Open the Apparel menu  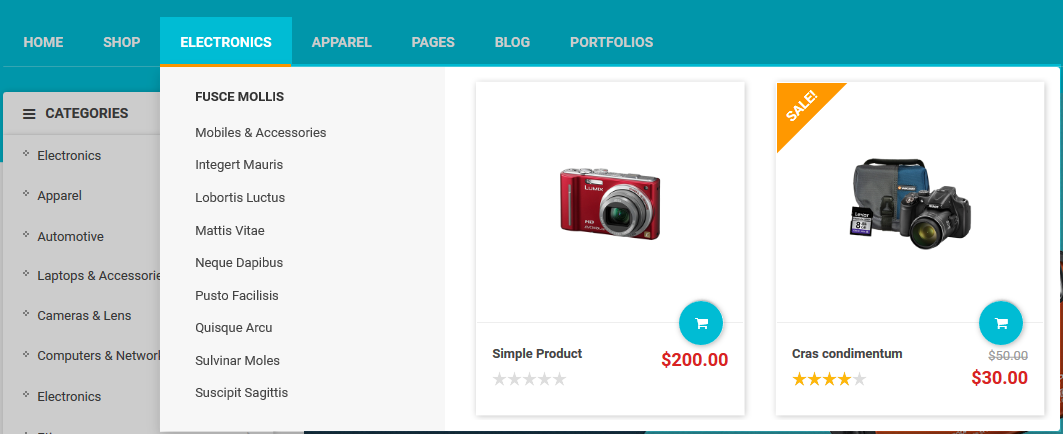point(342,42)
